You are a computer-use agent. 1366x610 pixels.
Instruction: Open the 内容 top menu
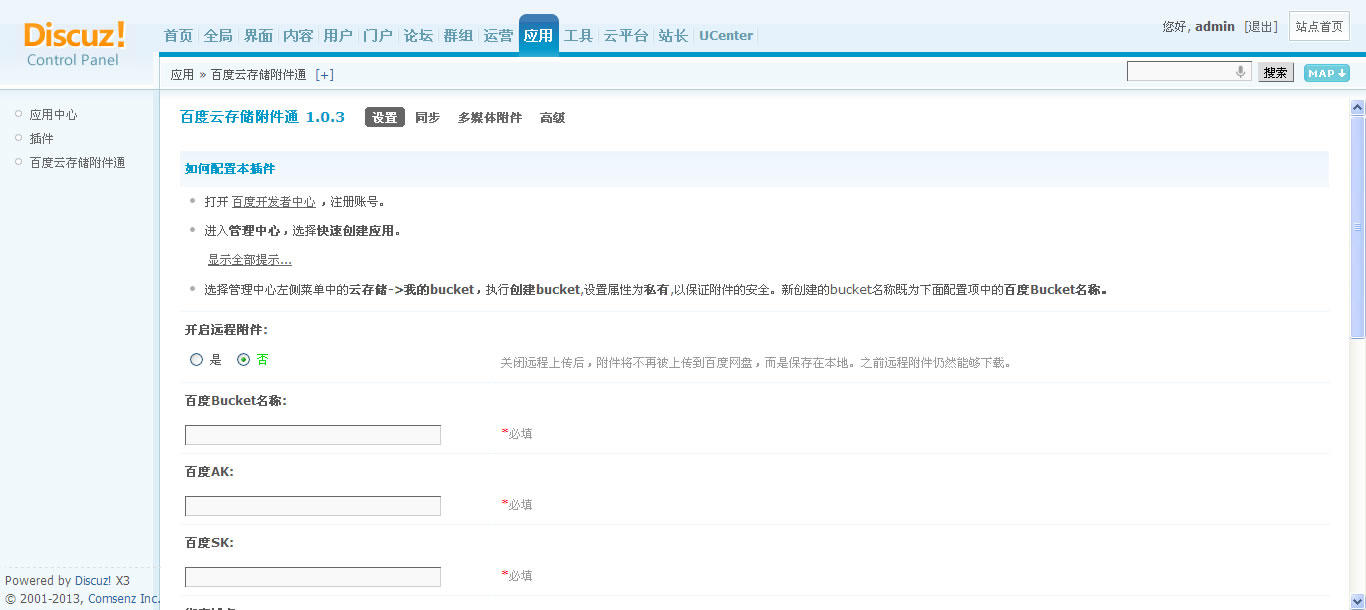point(298,36)
